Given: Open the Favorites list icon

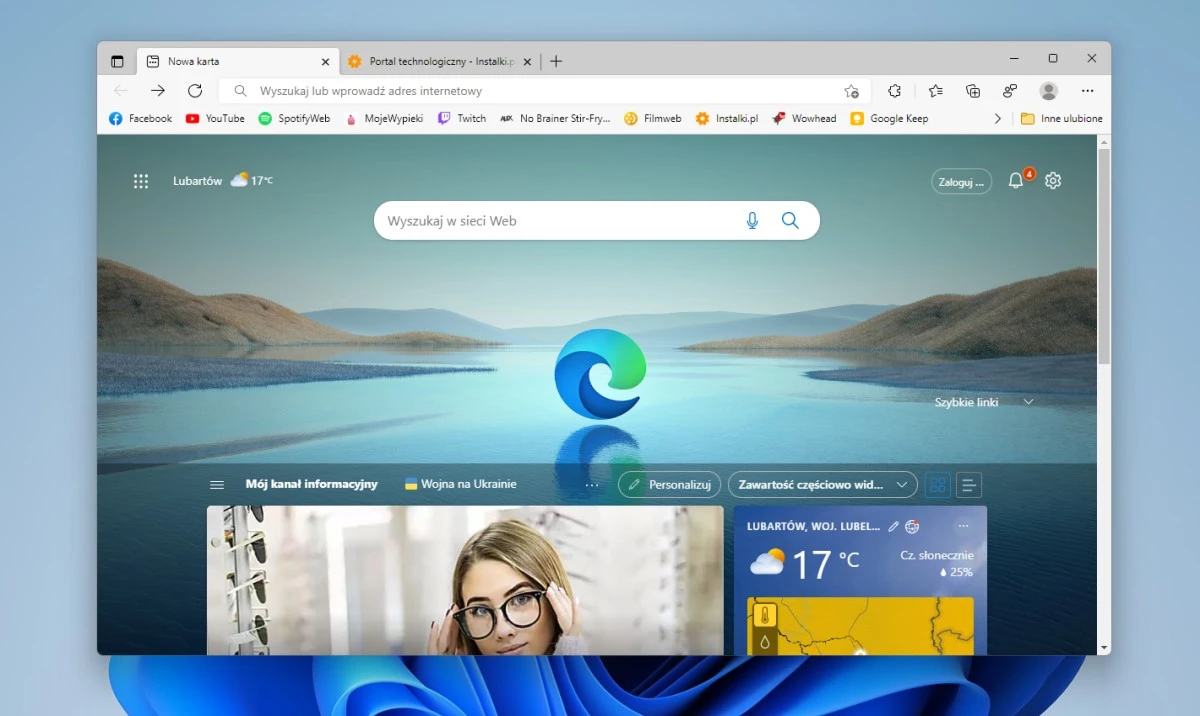Looking at the screenshot, I should 936,90.
